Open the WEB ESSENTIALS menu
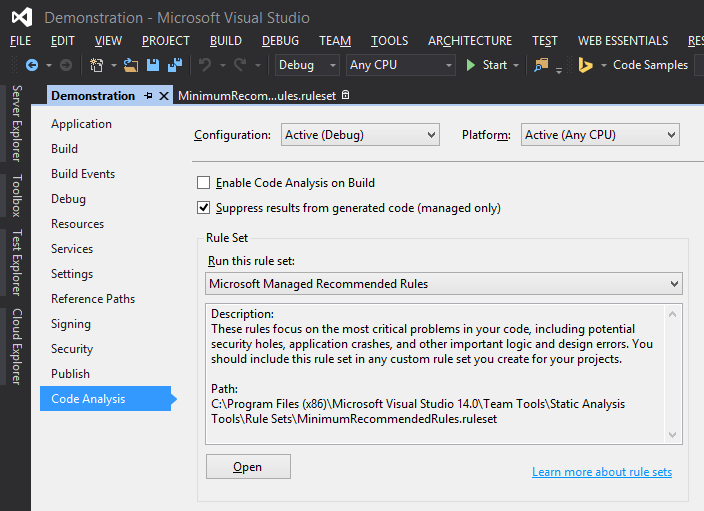 [x=623, y=41]
